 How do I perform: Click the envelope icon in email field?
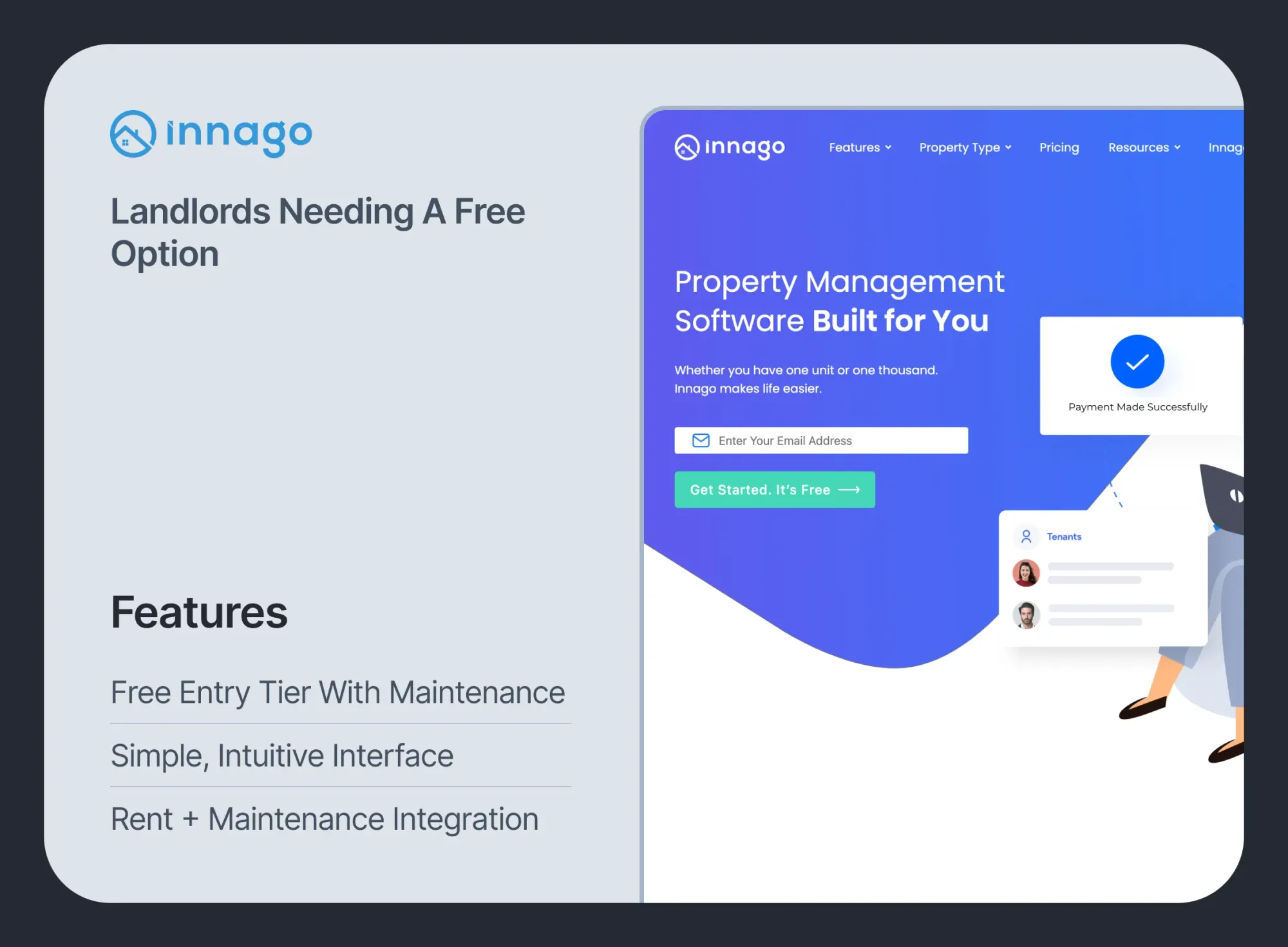click(701, 441)
